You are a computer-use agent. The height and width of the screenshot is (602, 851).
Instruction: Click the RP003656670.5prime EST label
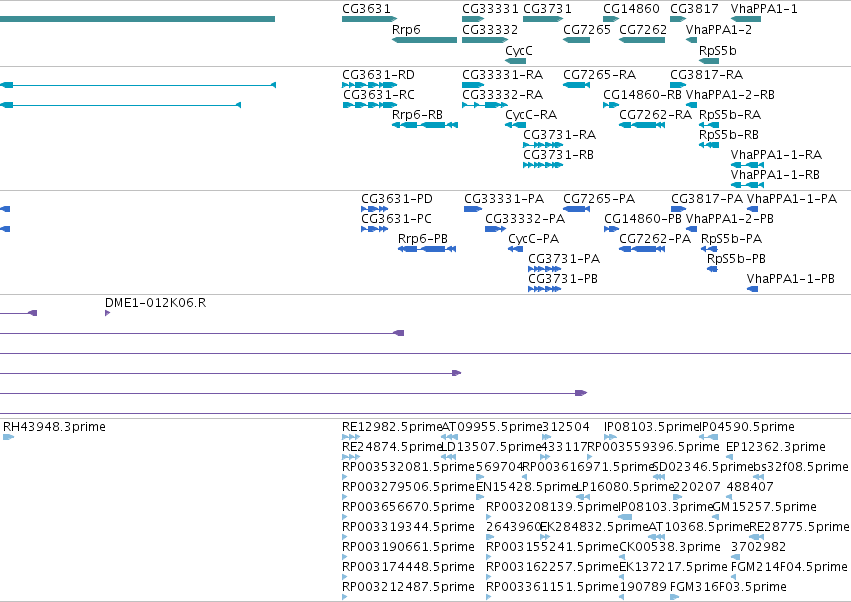(408, 506)
